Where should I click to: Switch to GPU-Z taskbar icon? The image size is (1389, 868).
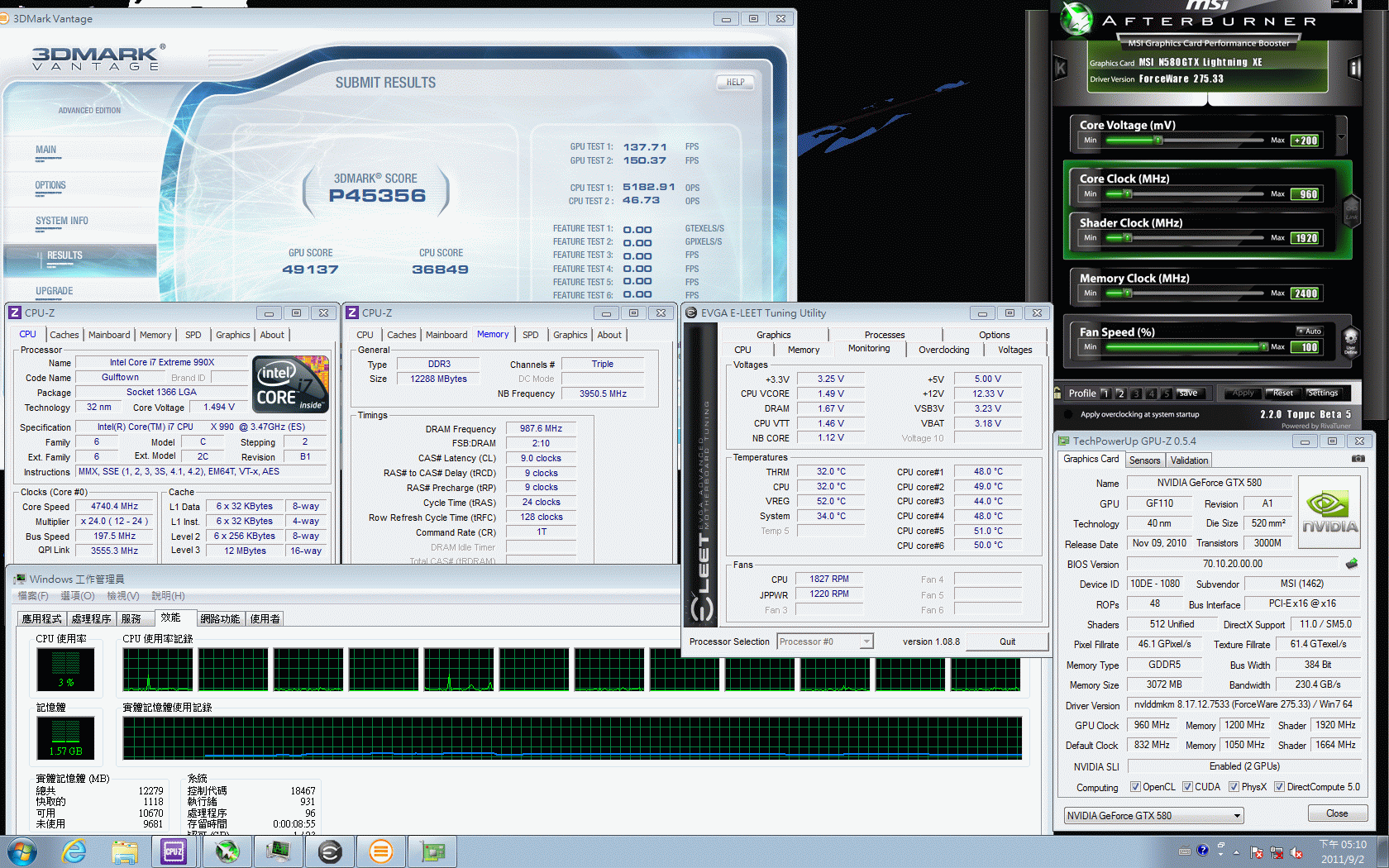(x=432, y=851)
